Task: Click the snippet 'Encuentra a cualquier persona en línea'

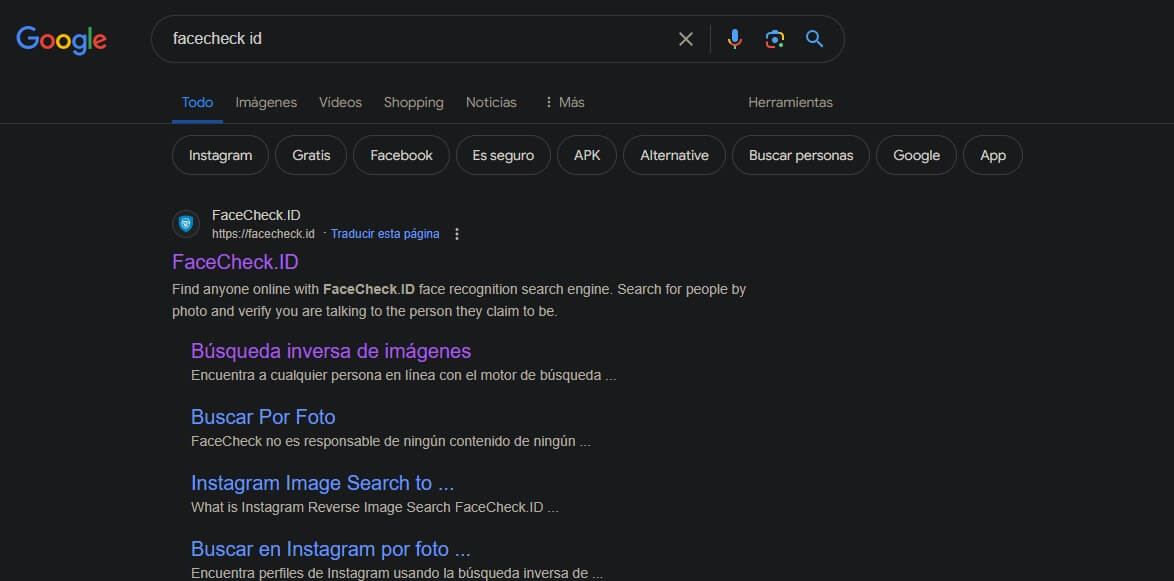Action: point(404,375)
